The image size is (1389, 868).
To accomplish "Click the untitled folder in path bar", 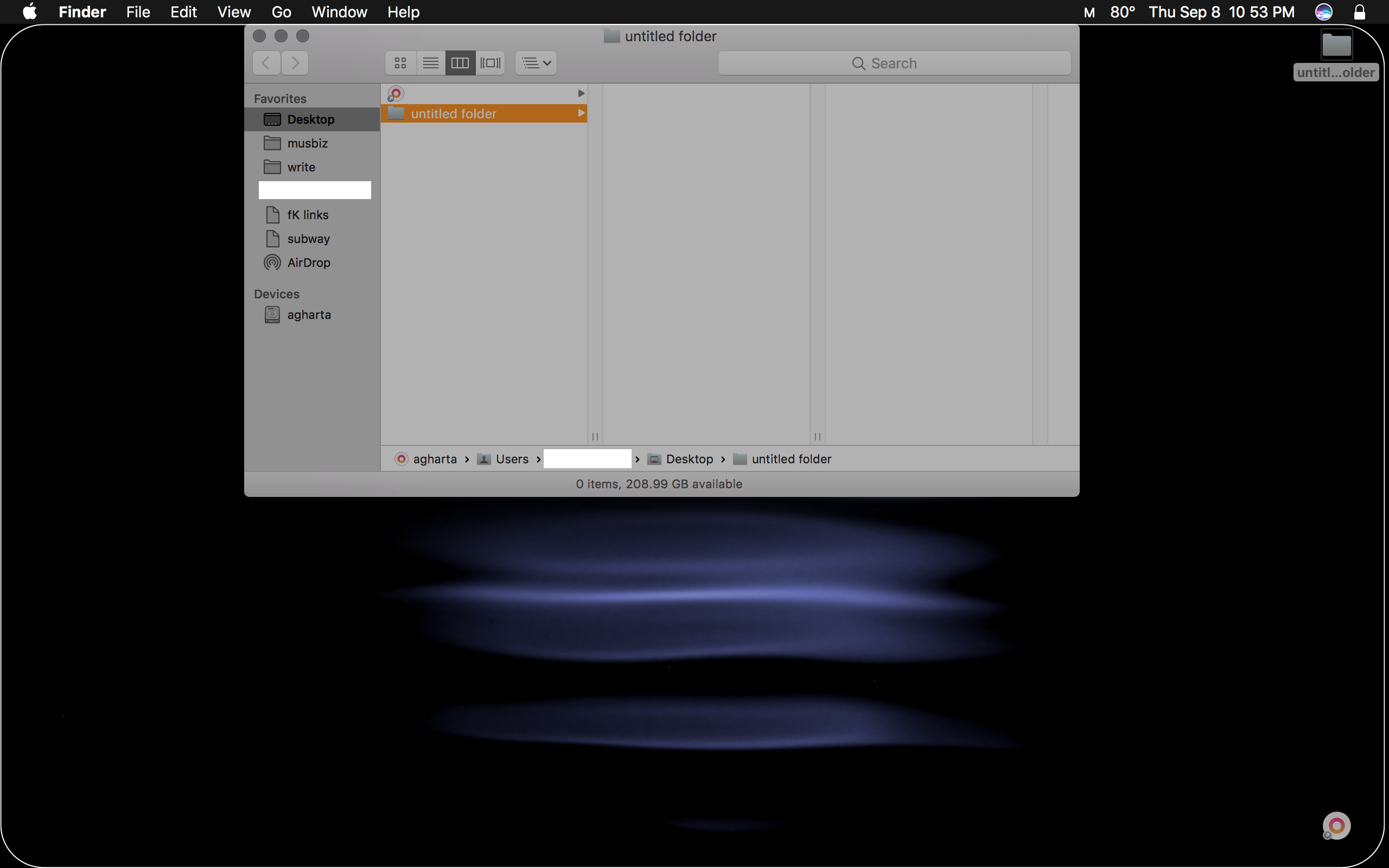I will point(791,458).
